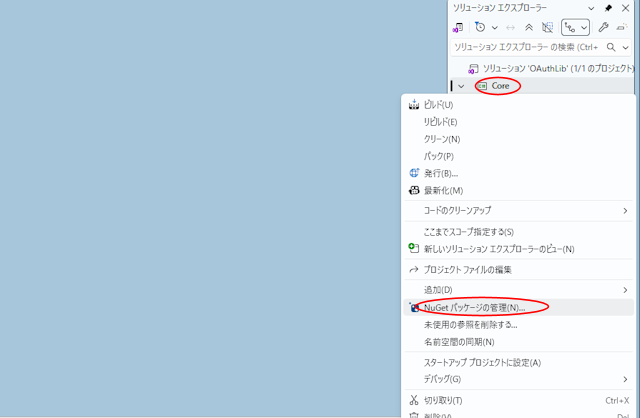
Task: Click the search magnifier icon
Action: coord(612,47)
